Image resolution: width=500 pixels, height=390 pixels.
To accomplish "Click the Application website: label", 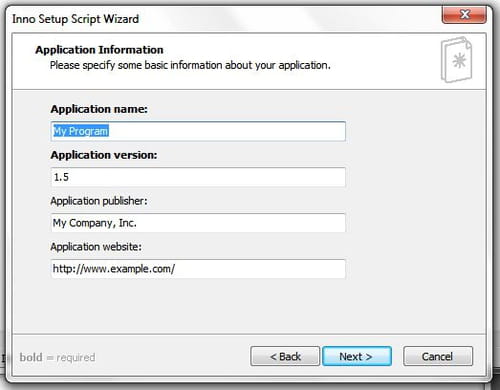I will 96,247.
